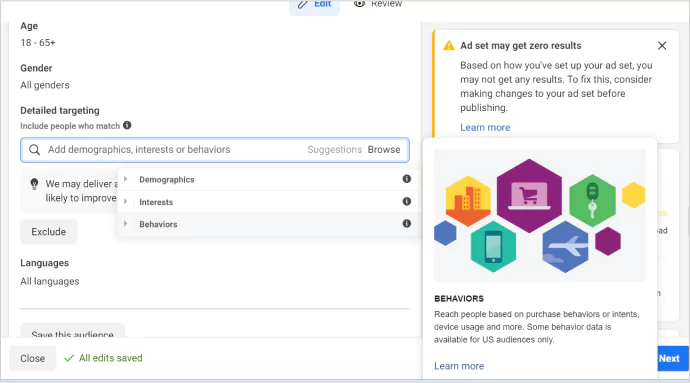Switch to the Review tab
The image size is (690, 383).
(378, 4)
